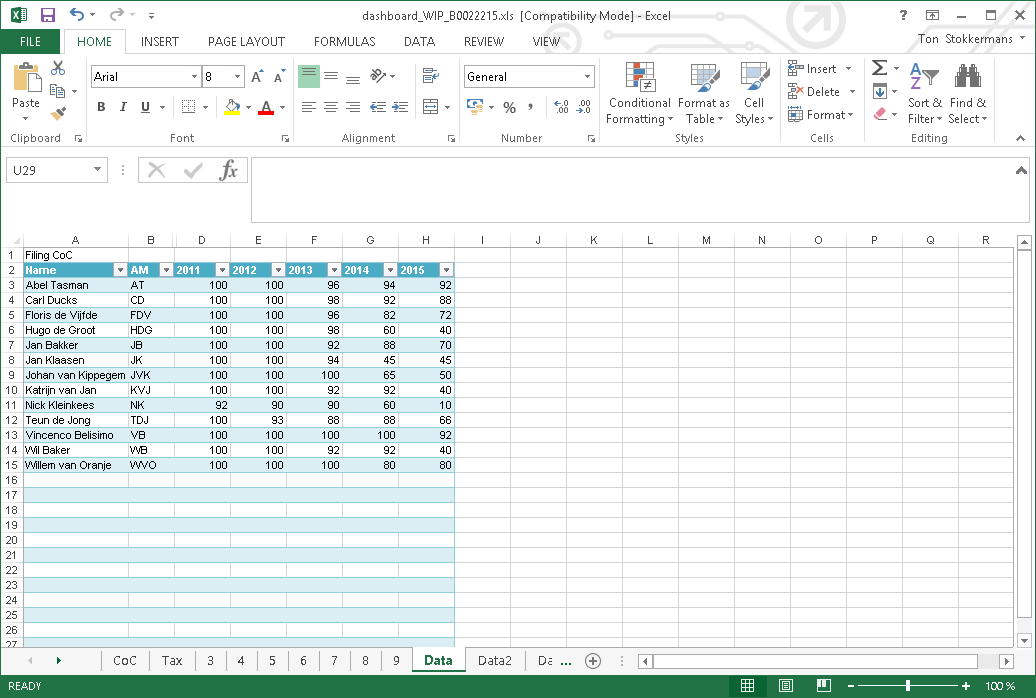
Task: Switch to Page Layout view in status bar
Action: tap(786, 685)
